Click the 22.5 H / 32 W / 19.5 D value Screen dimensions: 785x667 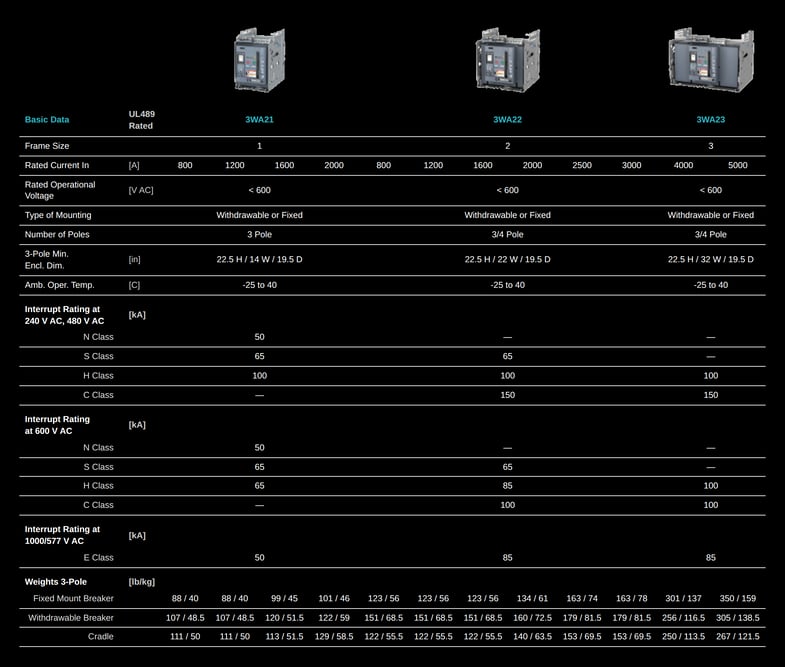point(711,259)
